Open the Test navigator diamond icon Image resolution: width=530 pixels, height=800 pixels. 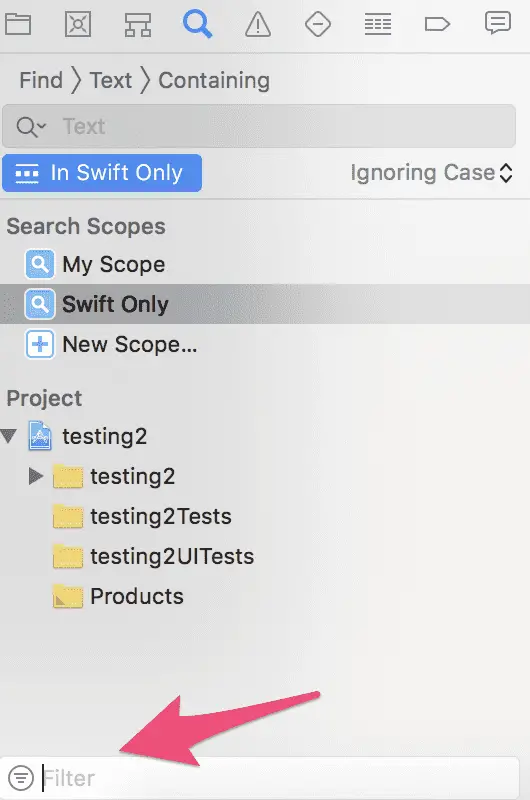click(318, 24)
